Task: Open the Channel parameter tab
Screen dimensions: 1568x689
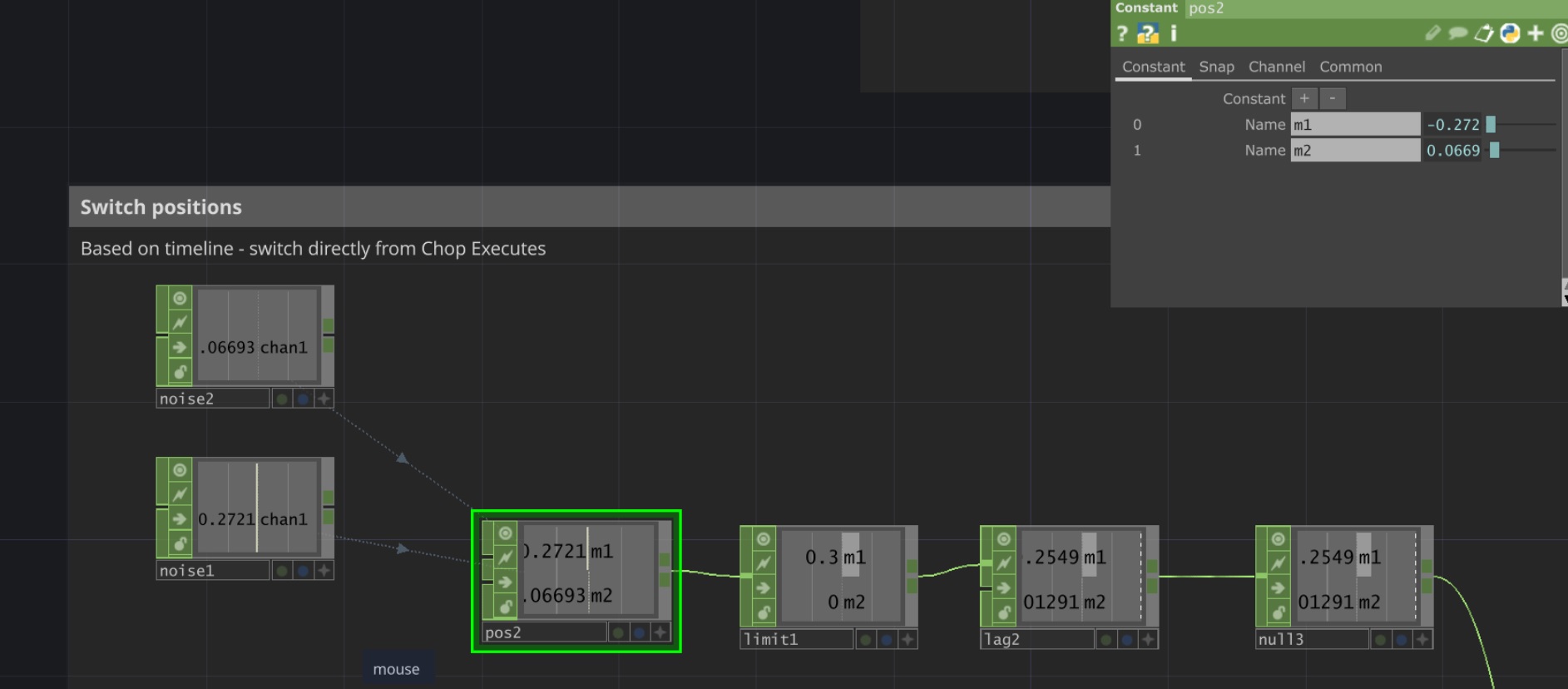Action: 1276,67
